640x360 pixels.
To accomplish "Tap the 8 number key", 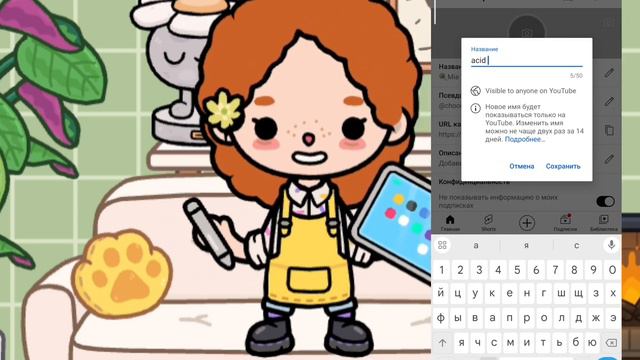I will [x=574, y=270].
